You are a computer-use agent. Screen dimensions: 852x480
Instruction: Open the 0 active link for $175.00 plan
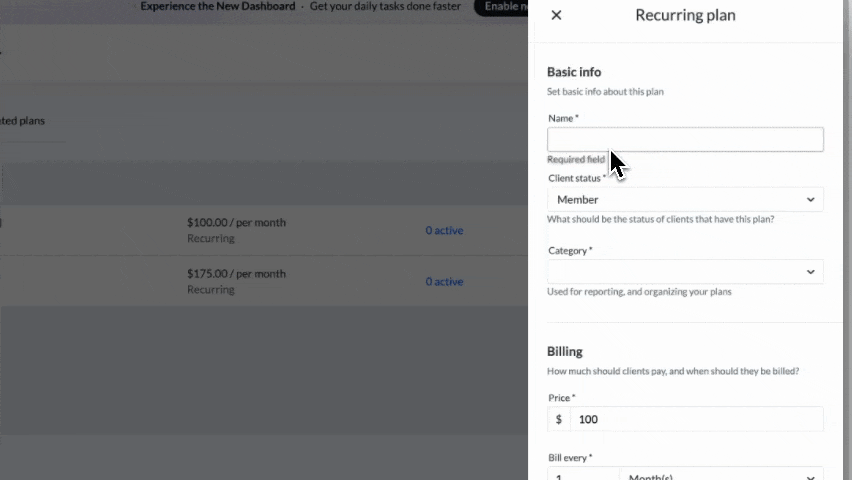(444, 282)
